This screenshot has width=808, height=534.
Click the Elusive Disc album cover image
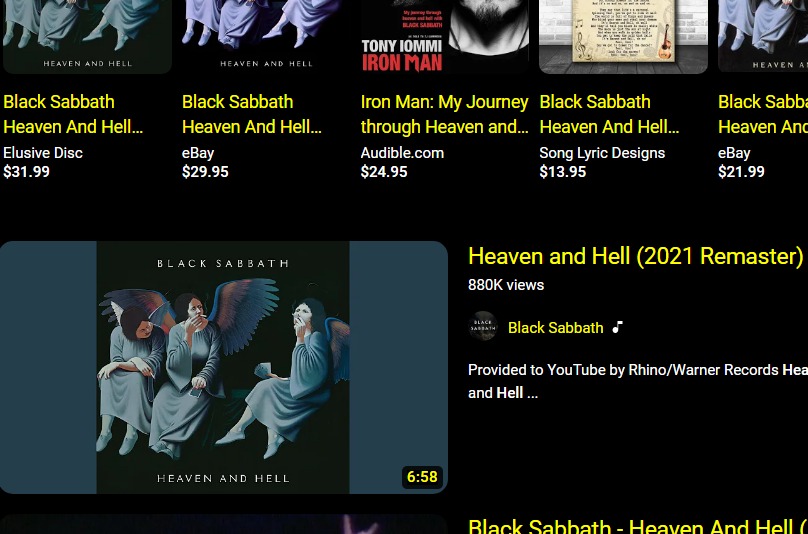point(87,37)
